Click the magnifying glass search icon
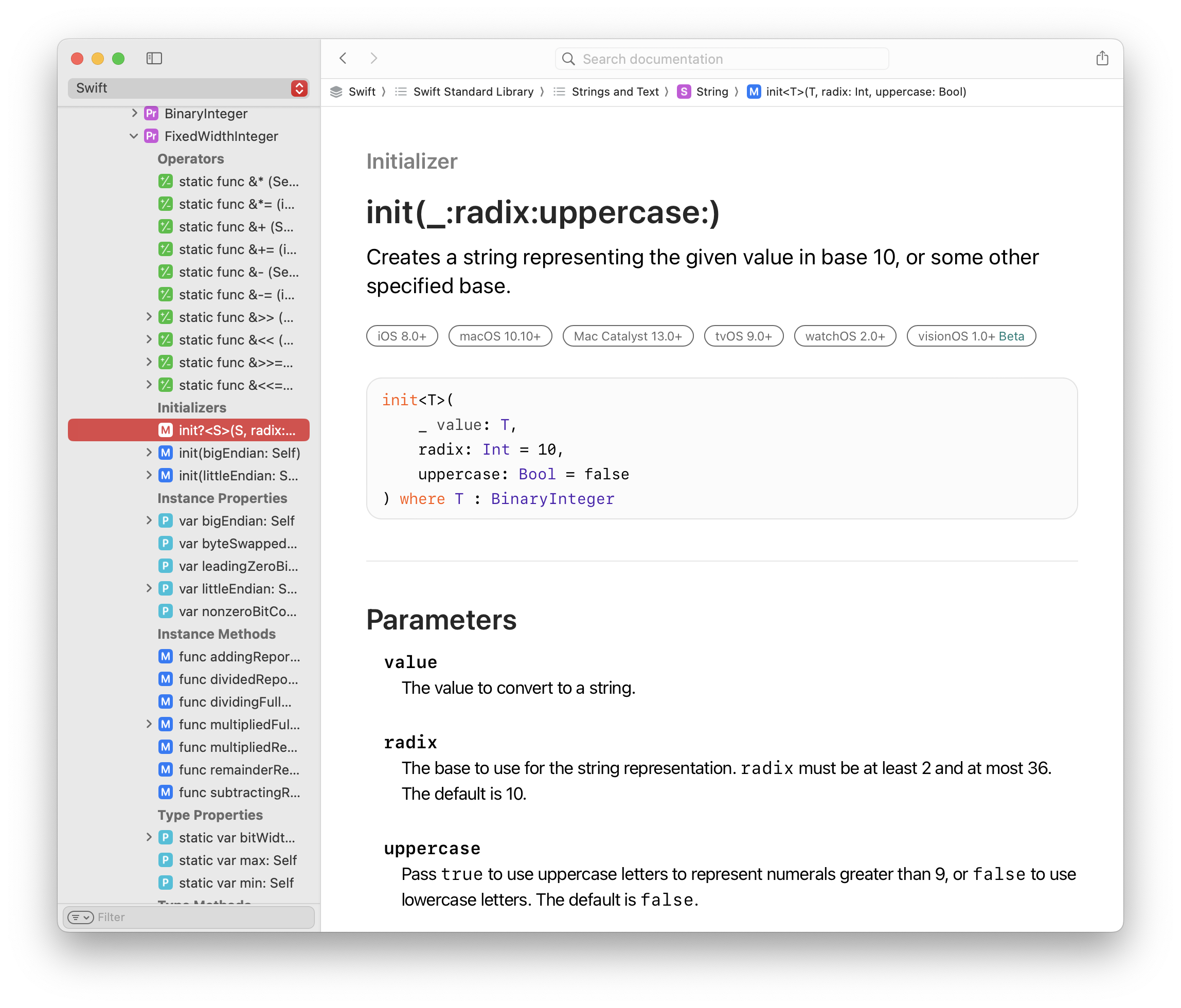Image resolution: width=1181 pixels, height=1008 pixels. click(568, 59)
